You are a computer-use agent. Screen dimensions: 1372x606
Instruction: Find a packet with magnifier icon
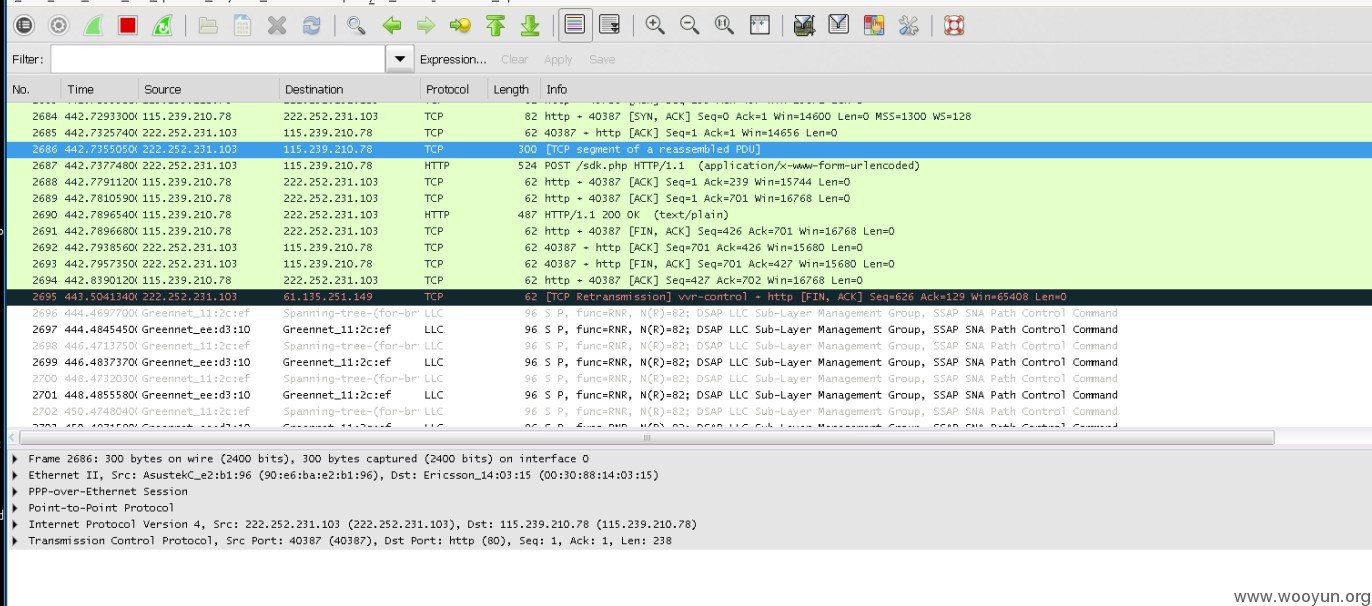(356, 25)
